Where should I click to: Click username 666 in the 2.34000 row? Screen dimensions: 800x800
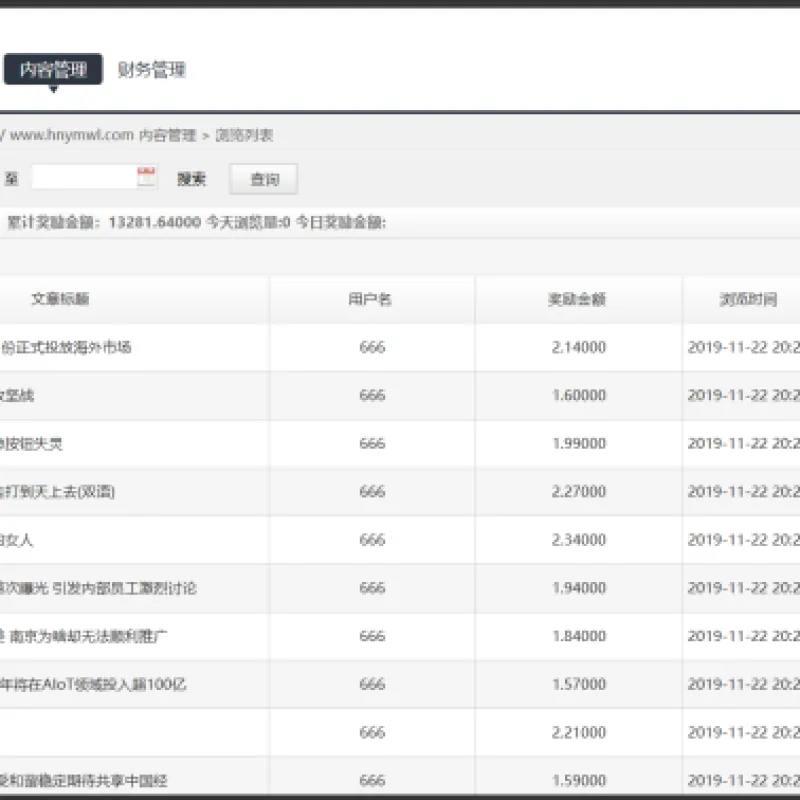coord(372,540)
